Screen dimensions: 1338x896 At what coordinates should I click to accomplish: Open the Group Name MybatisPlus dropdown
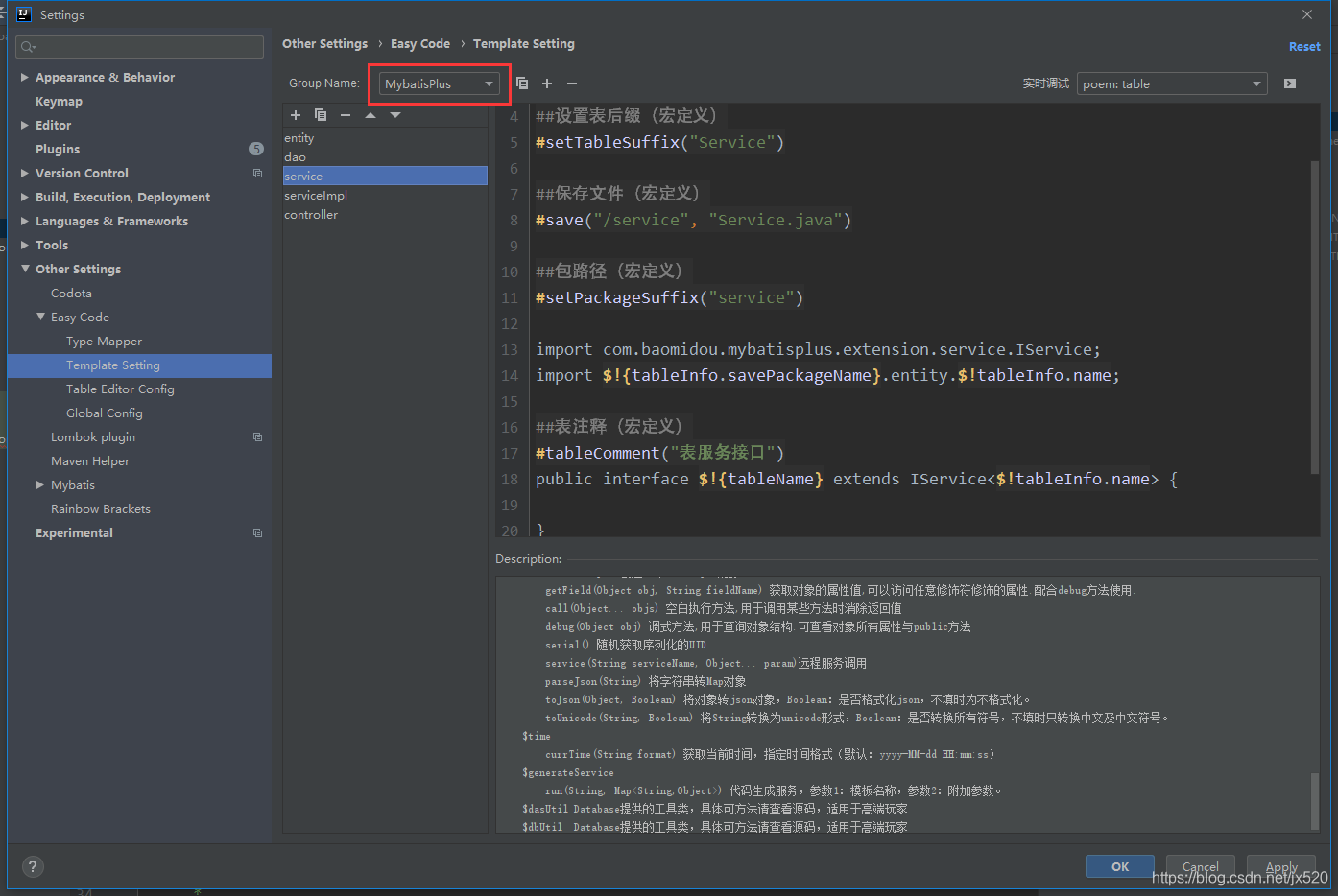pyautogui.click(x=440, y=83)
